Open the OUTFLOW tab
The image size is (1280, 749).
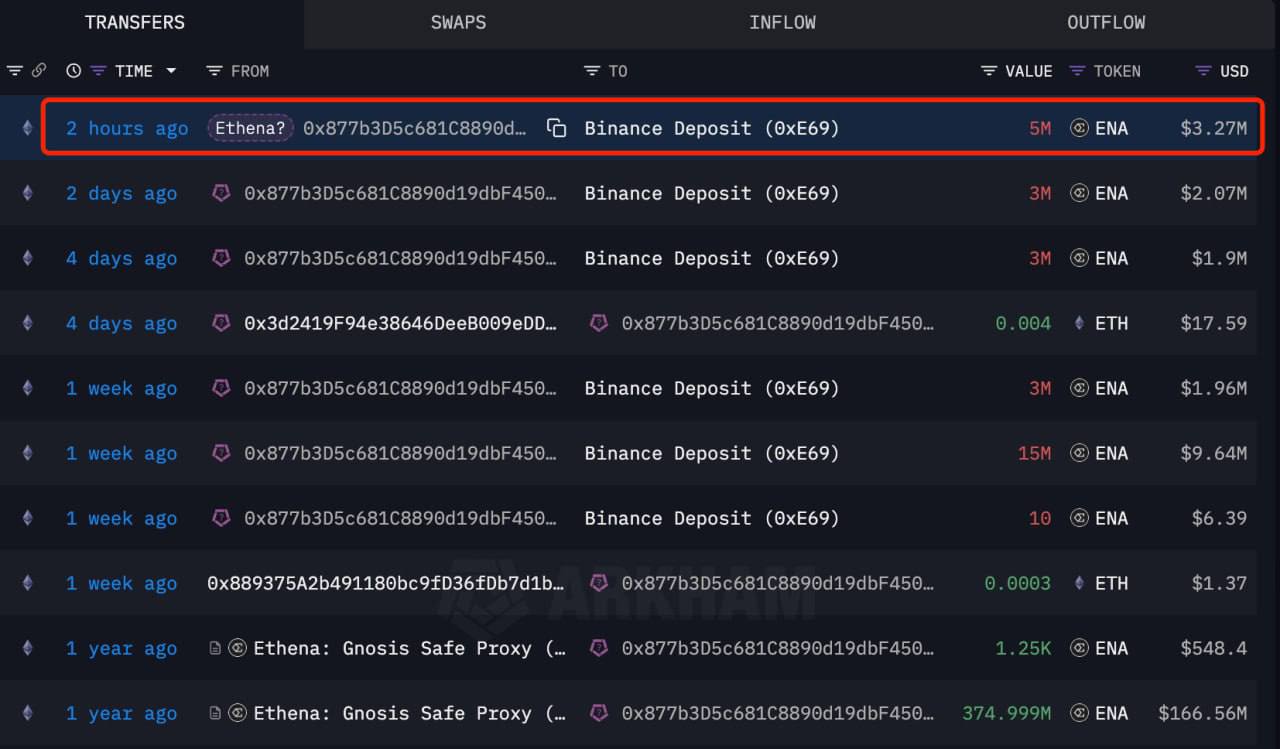[x=1106, y=22]
